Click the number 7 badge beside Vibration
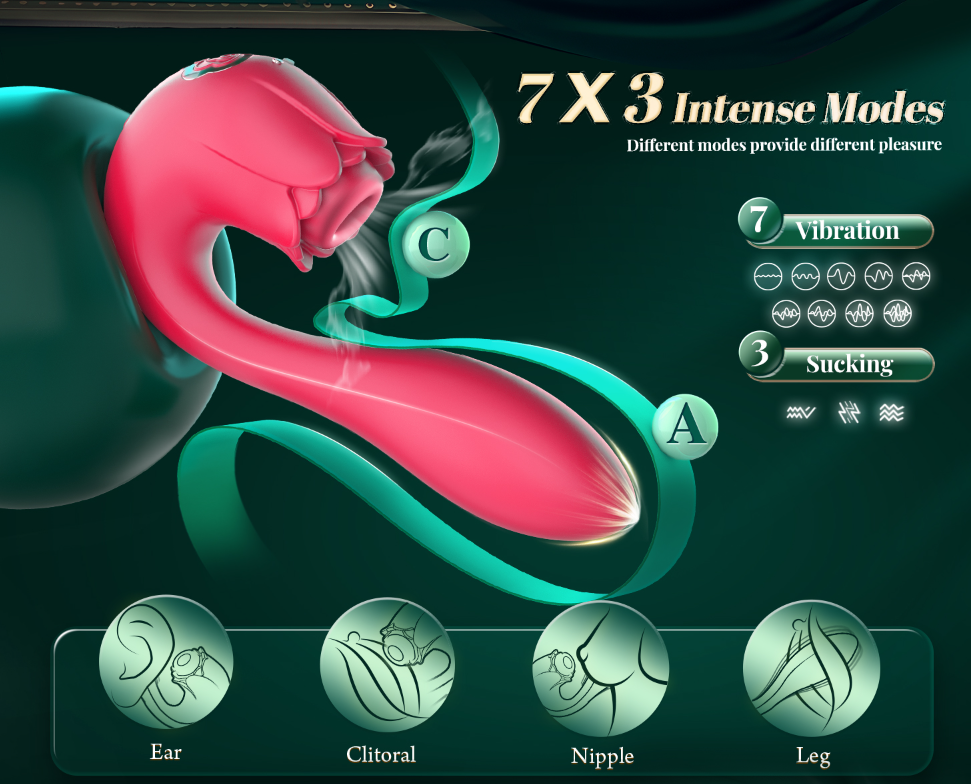Image resolution: width=971 pixels, height=784 pixels. pyautogui.click(x=759, y=220)
